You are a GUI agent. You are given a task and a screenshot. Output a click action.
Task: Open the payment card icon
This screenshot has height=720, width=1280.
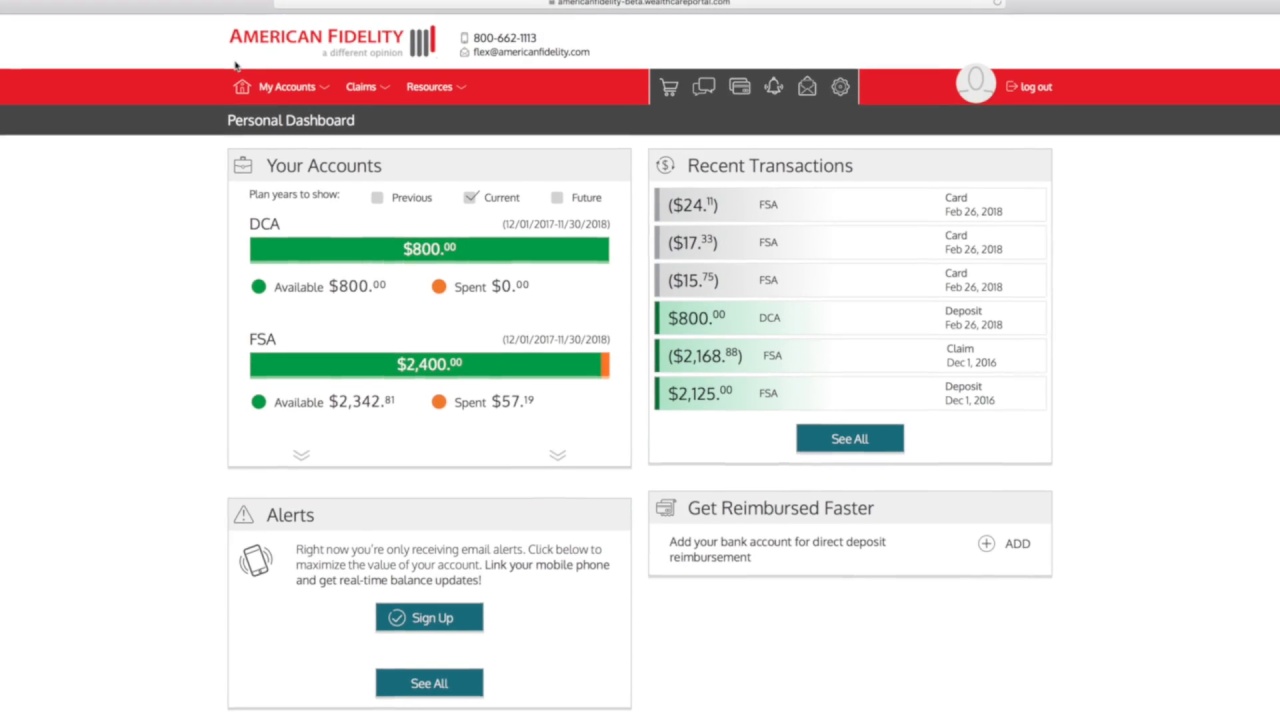740,87
